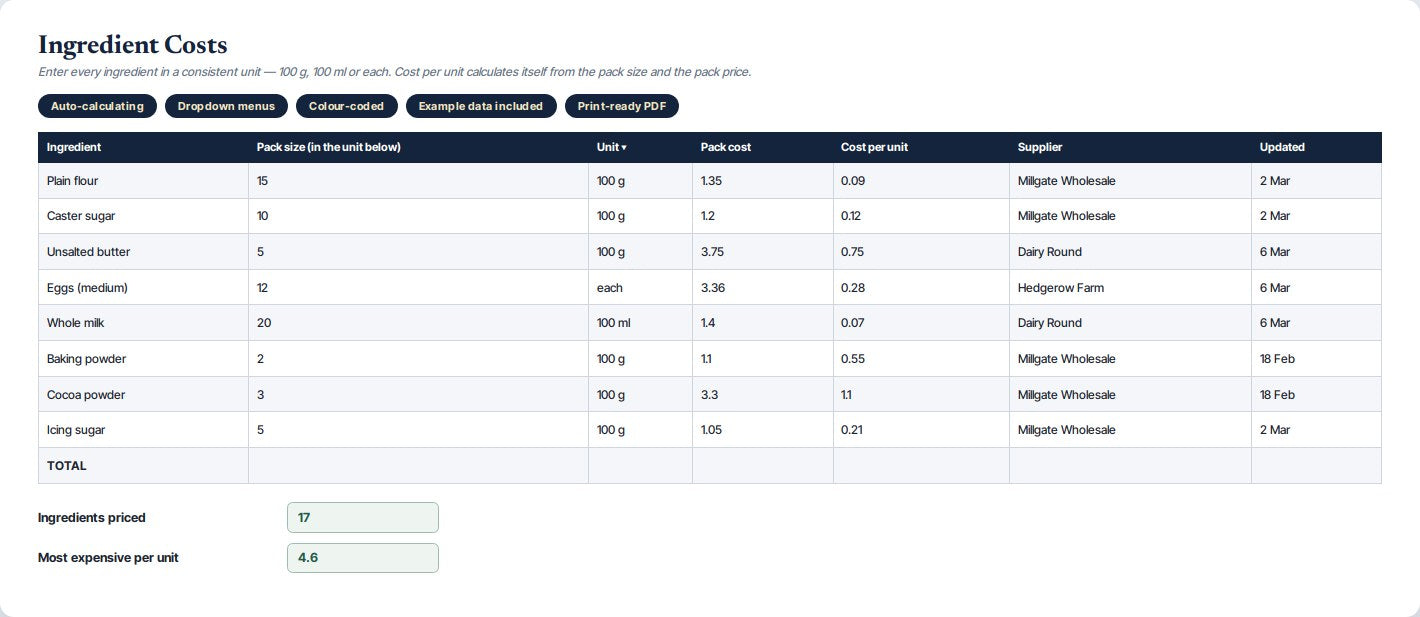Image resolution: width=1420 pixels, height=617 pixels.
Task: Click the Pack size column header
Action: pos(418,147)
